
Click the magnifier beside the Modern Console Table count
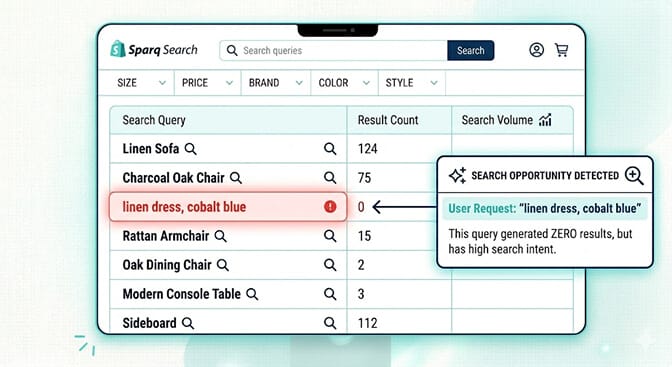330,294
